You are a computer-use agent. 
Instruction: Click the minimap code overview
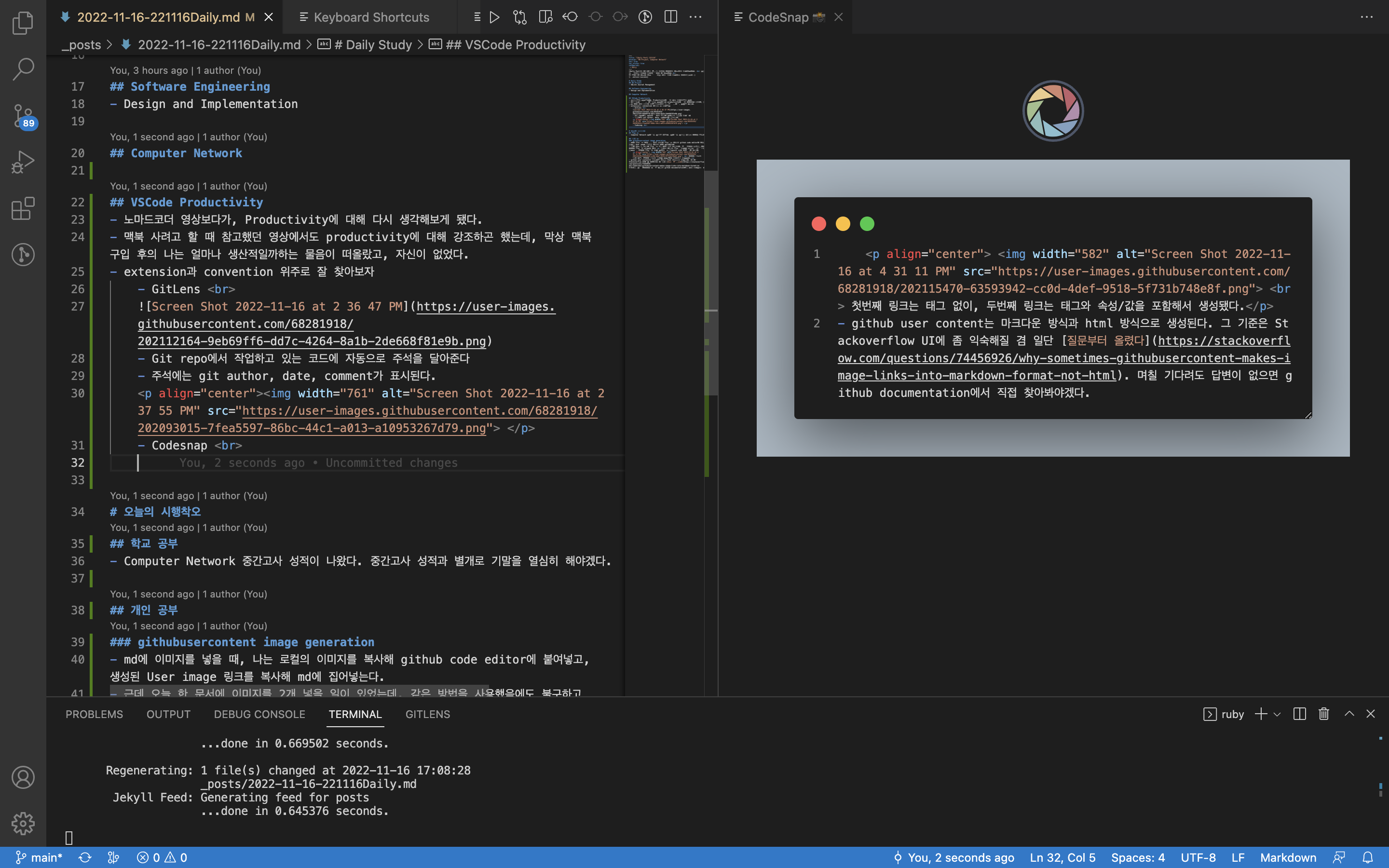pos(665,115)
